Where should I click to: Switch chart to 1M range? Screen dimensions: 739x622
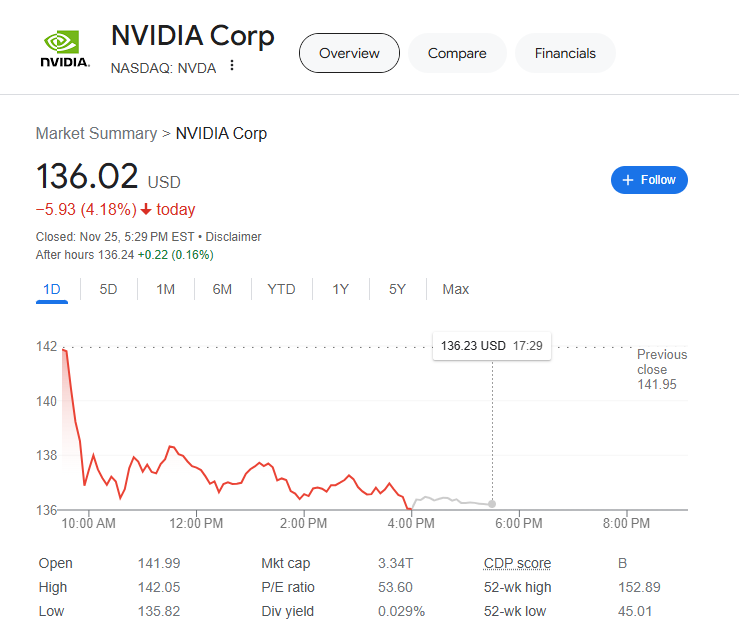click(165, 289)
